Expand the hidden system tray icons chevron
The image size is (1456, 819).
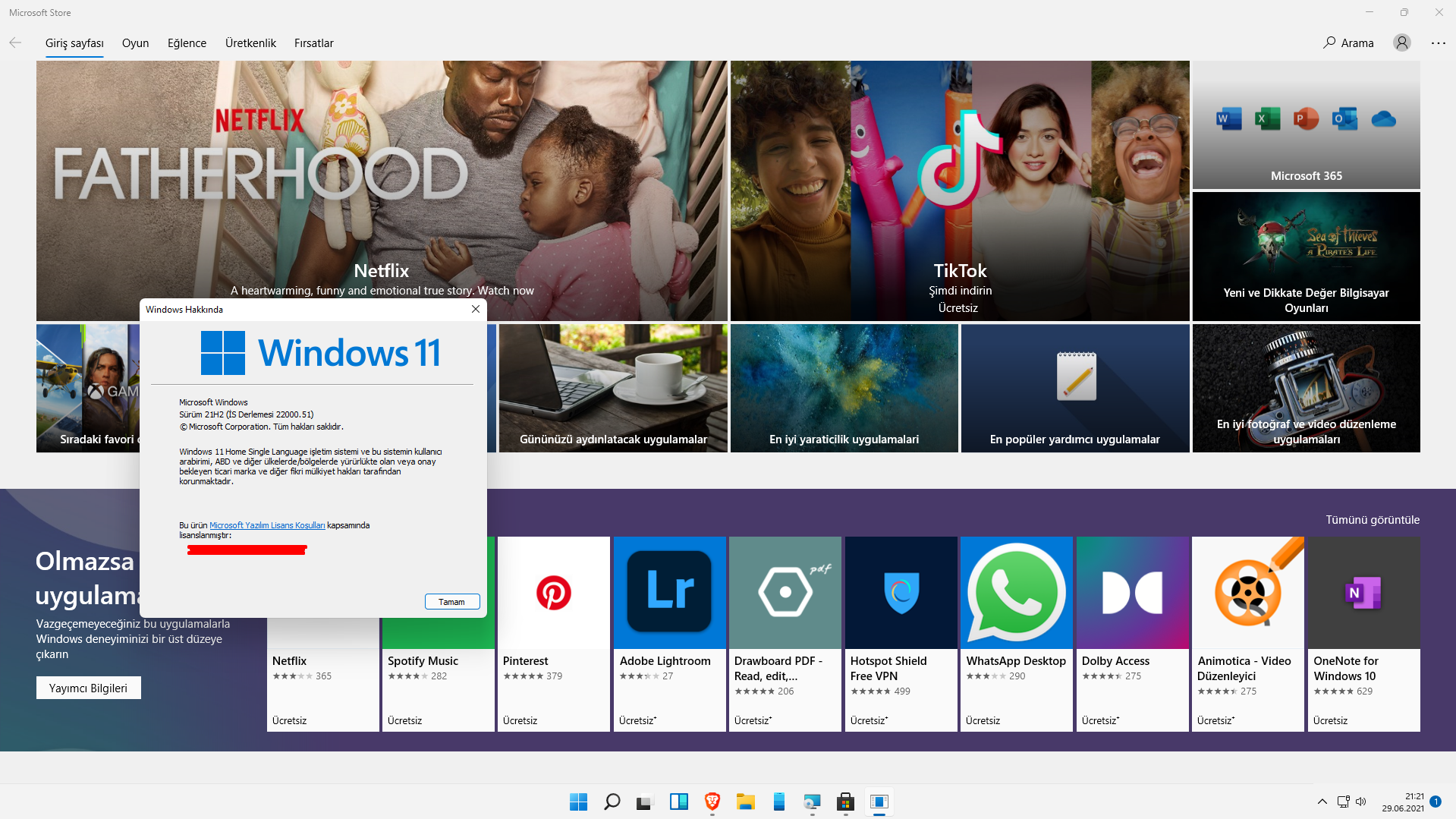1322,802
